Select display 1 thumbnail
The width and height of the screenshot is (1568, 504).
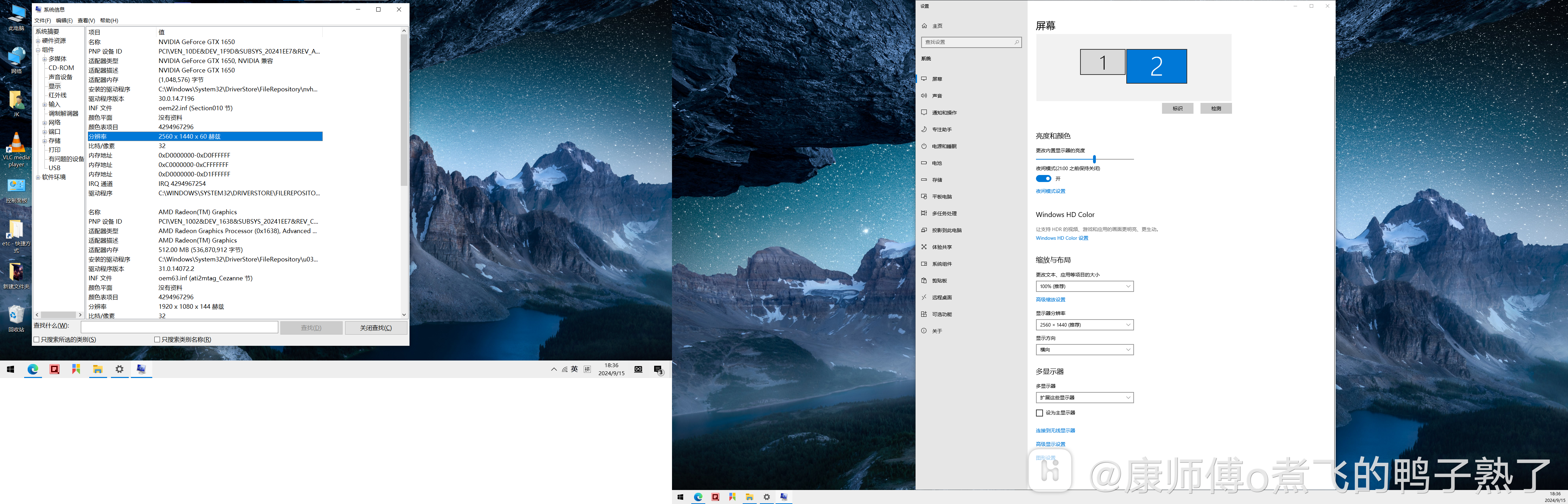click(1102, 62)
